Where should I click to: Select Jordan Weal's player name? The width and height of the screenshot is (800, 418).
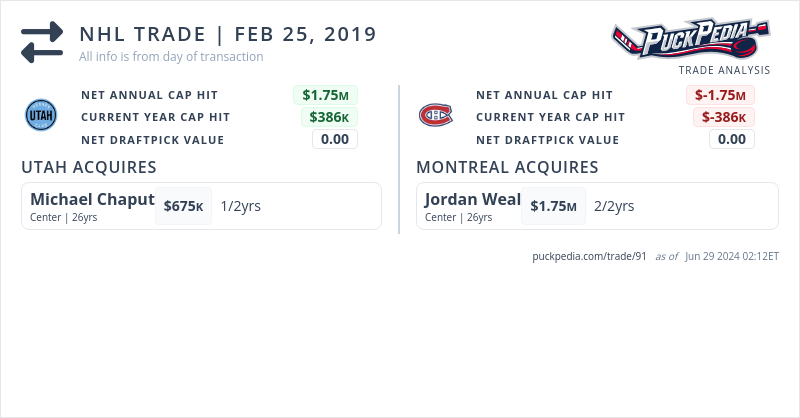tap(473, 199)
